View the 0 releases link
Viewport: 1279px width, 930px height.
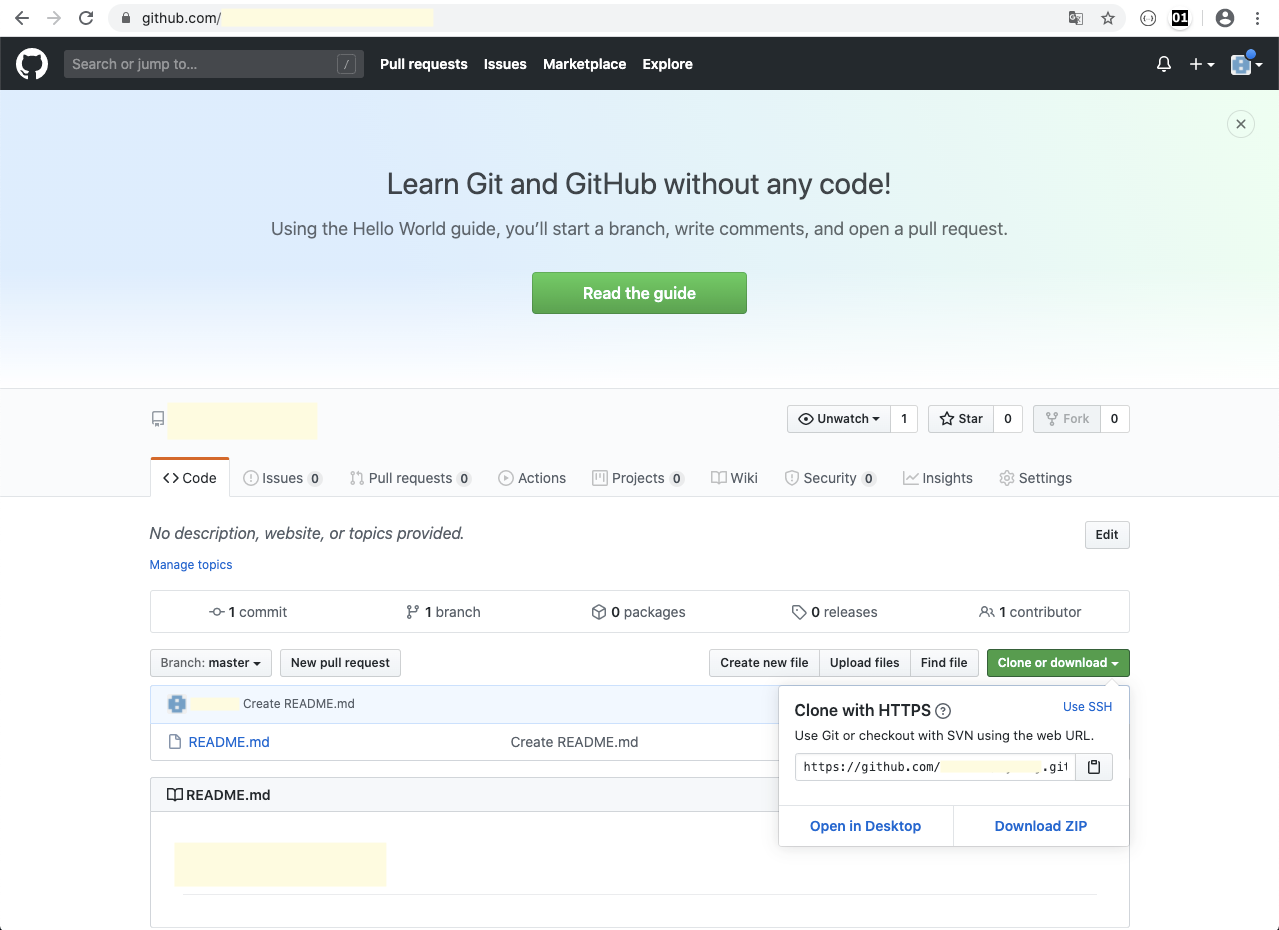click(x=834, y=612)
